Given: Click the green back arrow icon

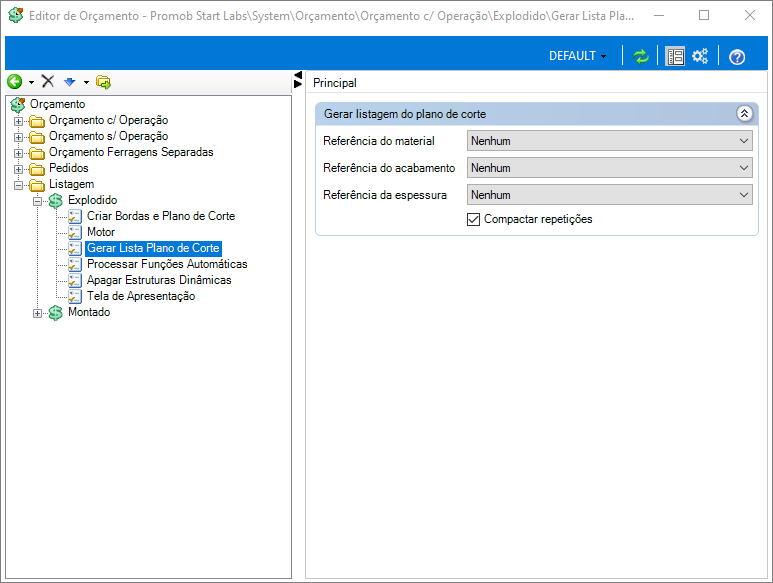Looking at the screenshot, I should point(14,82).
